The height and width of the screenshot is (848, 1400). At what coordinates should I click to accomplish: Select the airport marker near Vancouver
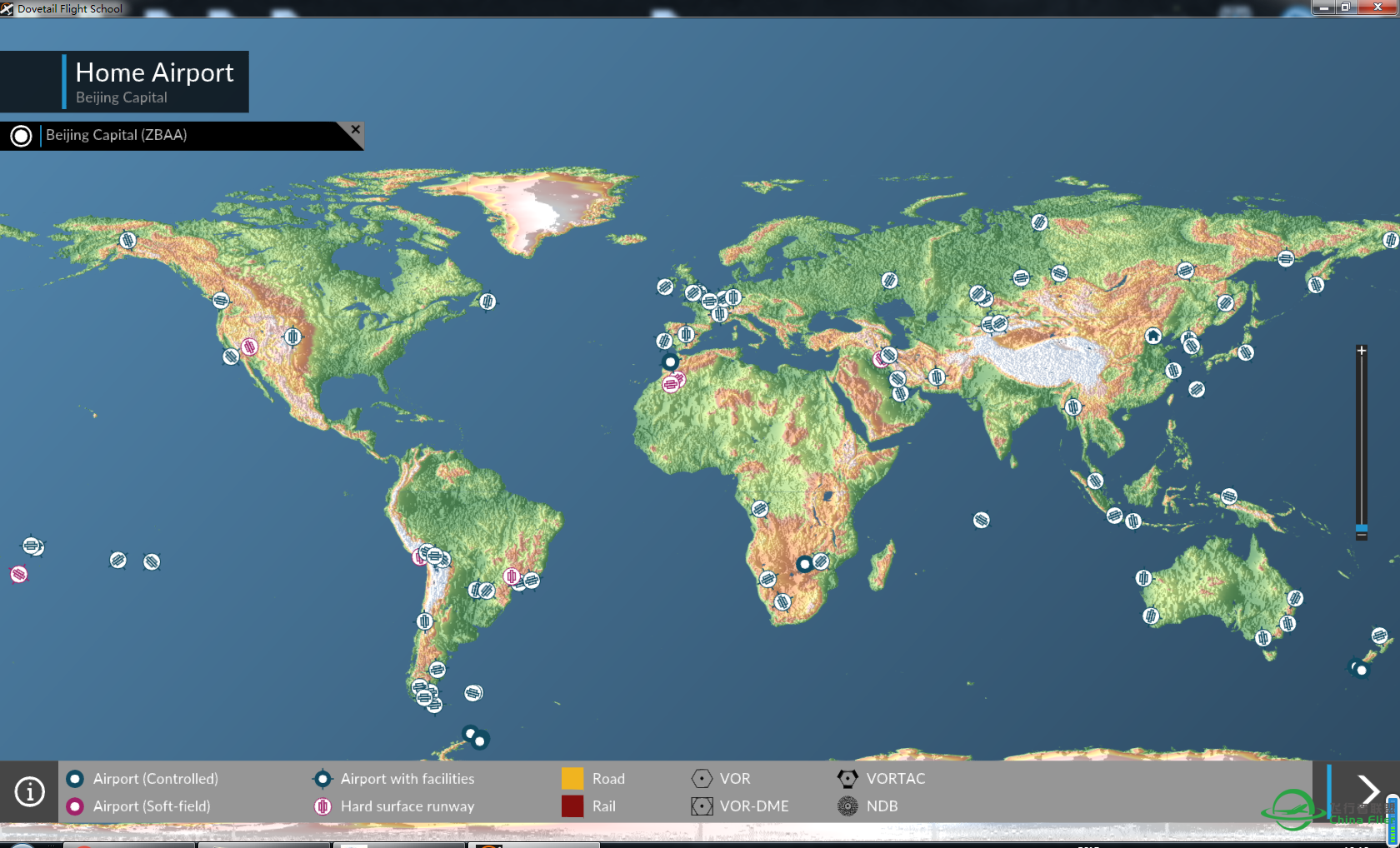click(220, 300)
